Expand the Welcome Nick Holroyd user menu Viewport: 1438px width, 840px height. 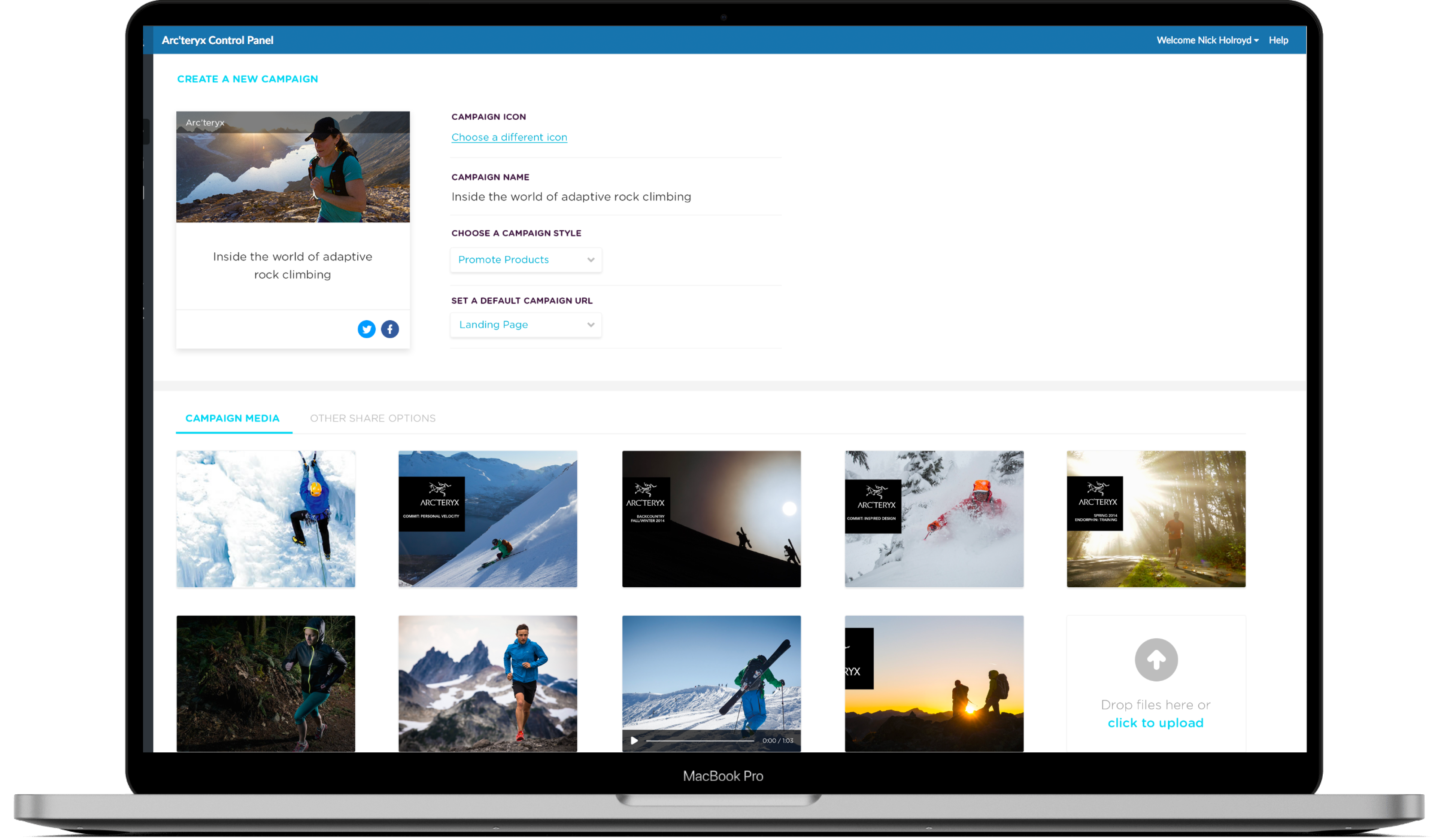[x=1207, y=40]
